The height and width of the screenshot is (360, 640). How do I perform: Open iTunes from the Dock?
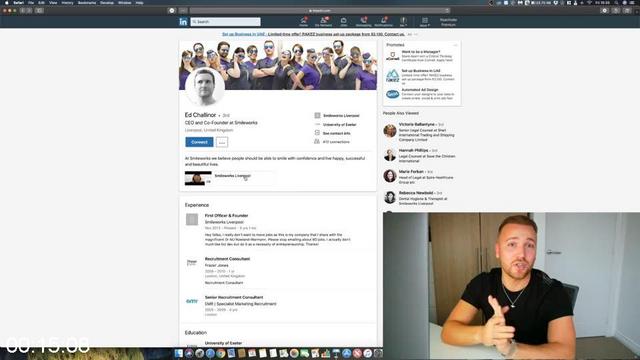click(x=368, y=353)
